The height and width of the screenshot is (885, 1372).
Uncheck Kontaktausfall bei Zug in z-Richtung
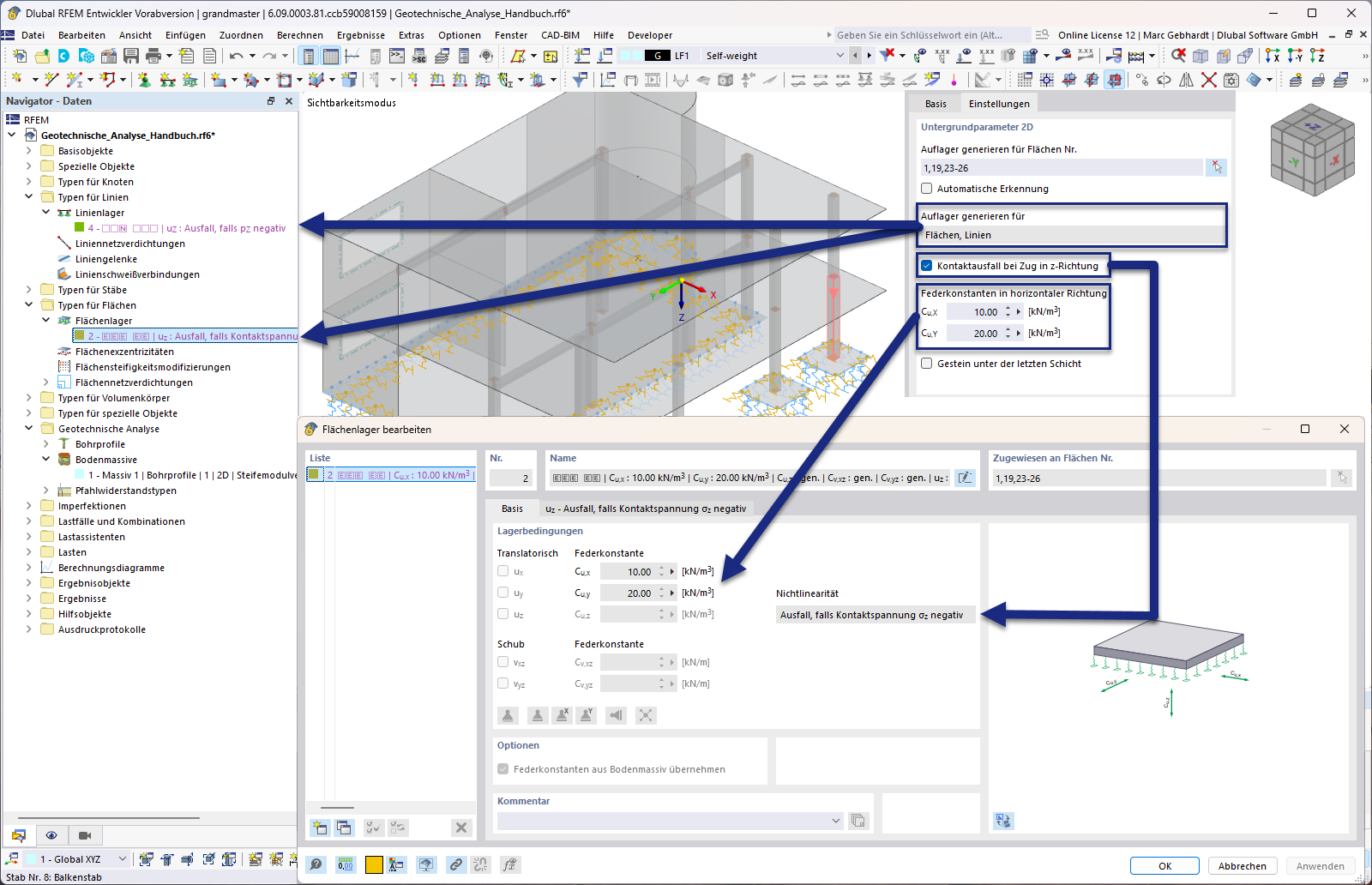coord(926,266)
